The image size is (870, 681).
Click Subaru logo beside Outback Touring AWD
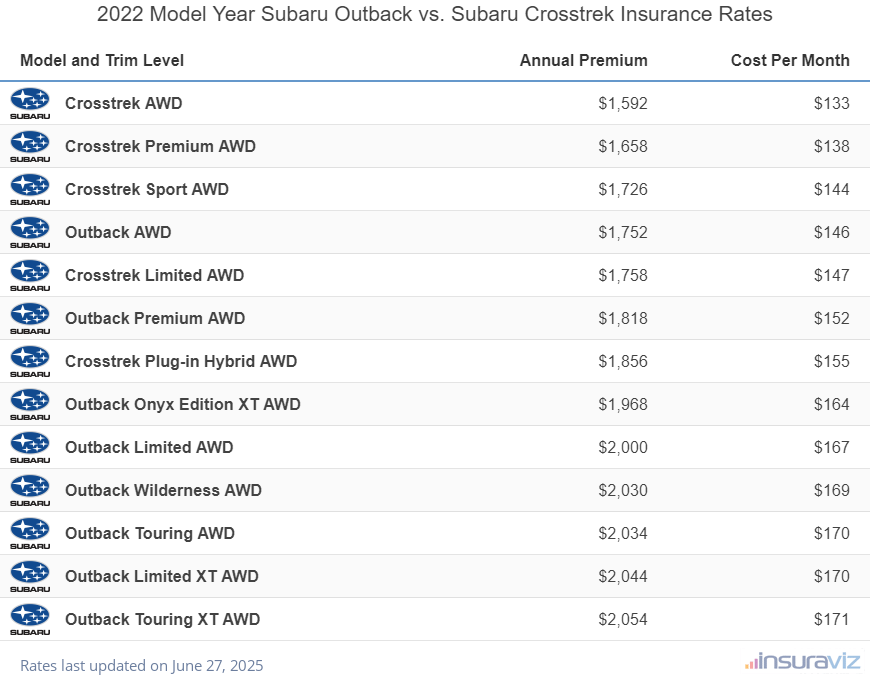pyautogui.click(x=30, y=534)
